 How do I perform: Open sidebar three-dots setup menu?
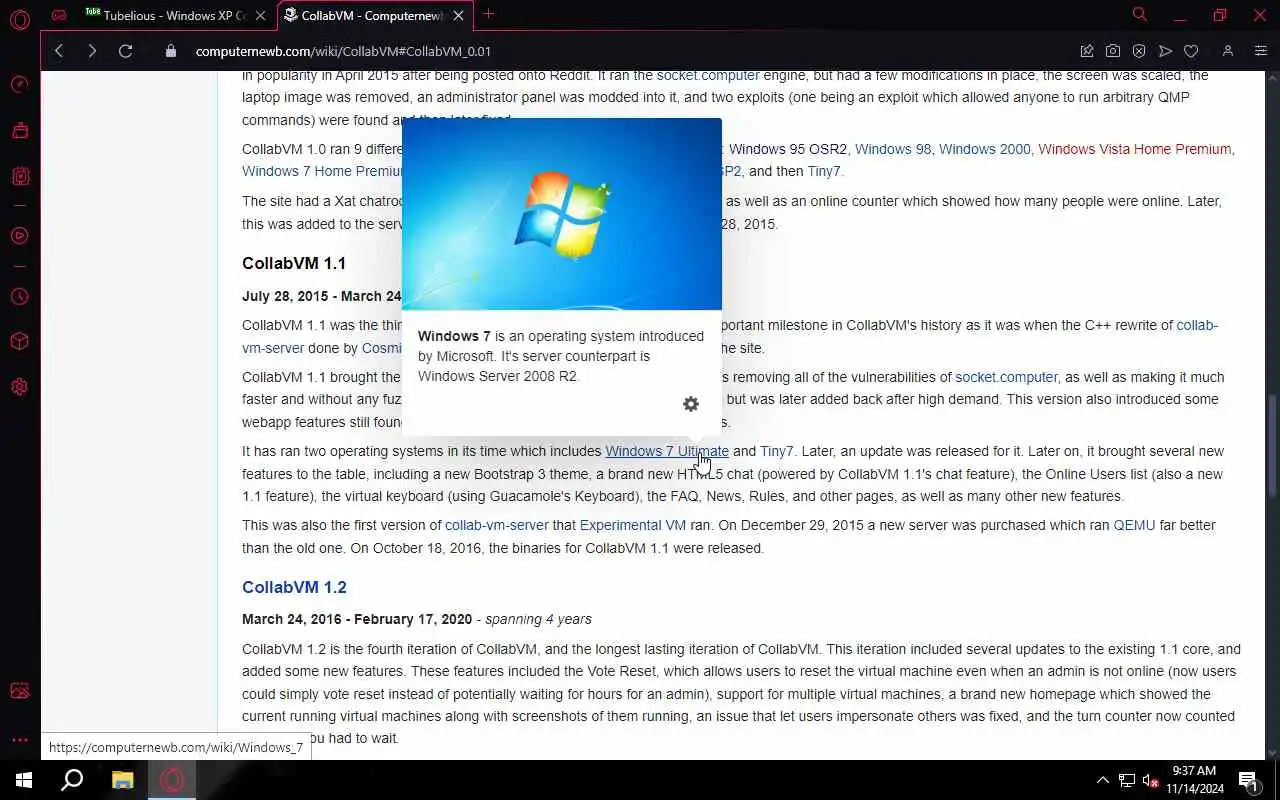tap(19, 740)
